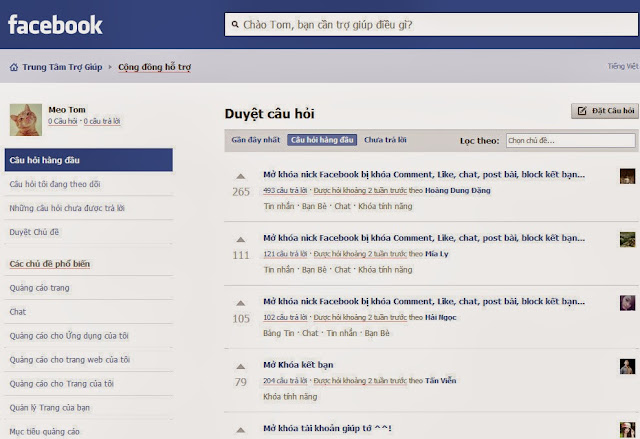Open Quảng cáo cho trang web của tôi

pyautogui.click(x=69, y=360)
